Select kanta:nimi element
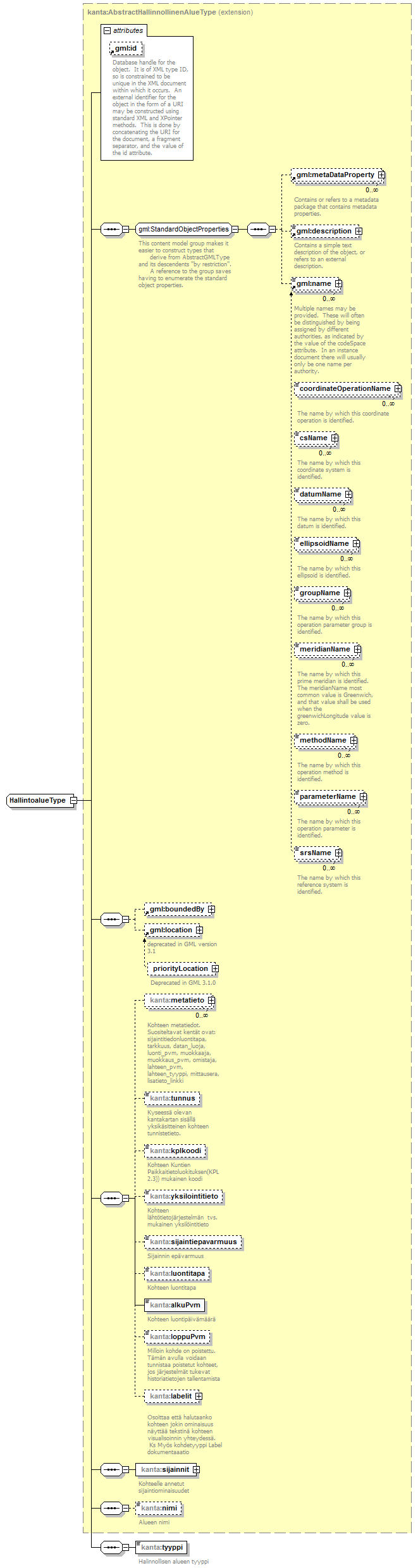Image resolution: width=418 pixels, height=1568 pixels. 159,1508
